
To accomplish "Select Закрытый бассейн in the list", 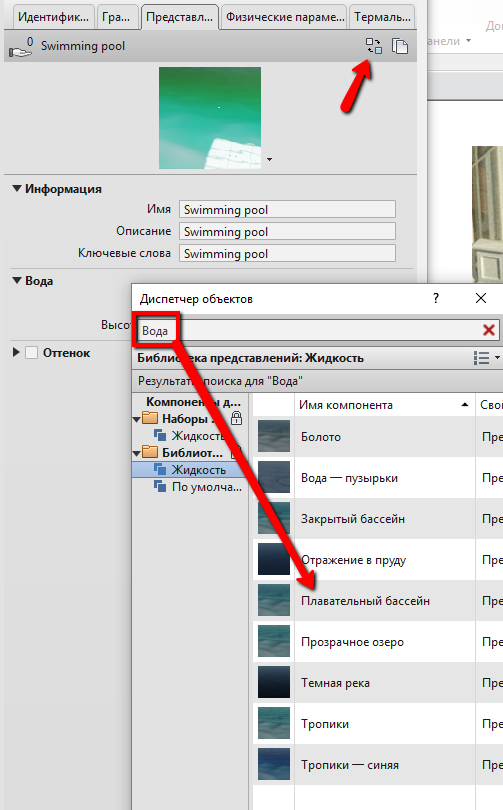I will tap(353, 519).
